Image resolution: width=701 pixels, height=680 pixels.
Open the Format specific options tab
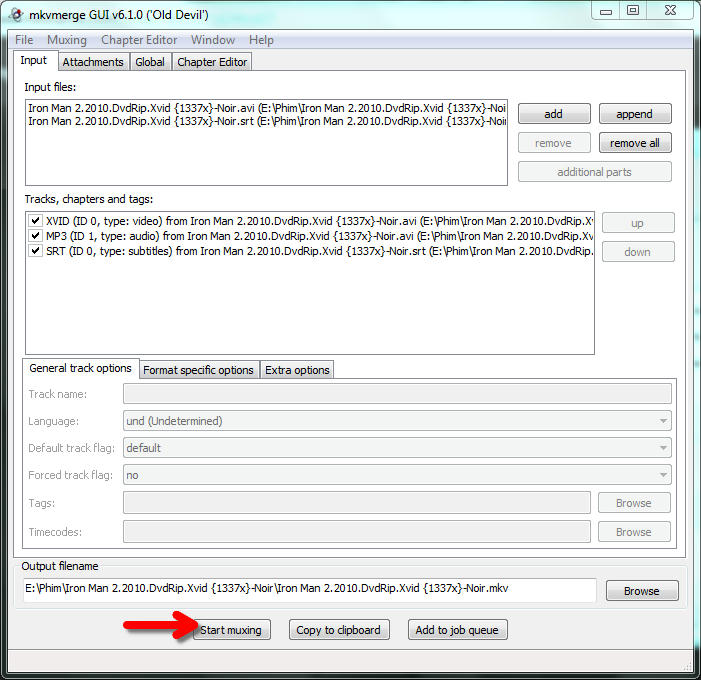click(198, 370)
